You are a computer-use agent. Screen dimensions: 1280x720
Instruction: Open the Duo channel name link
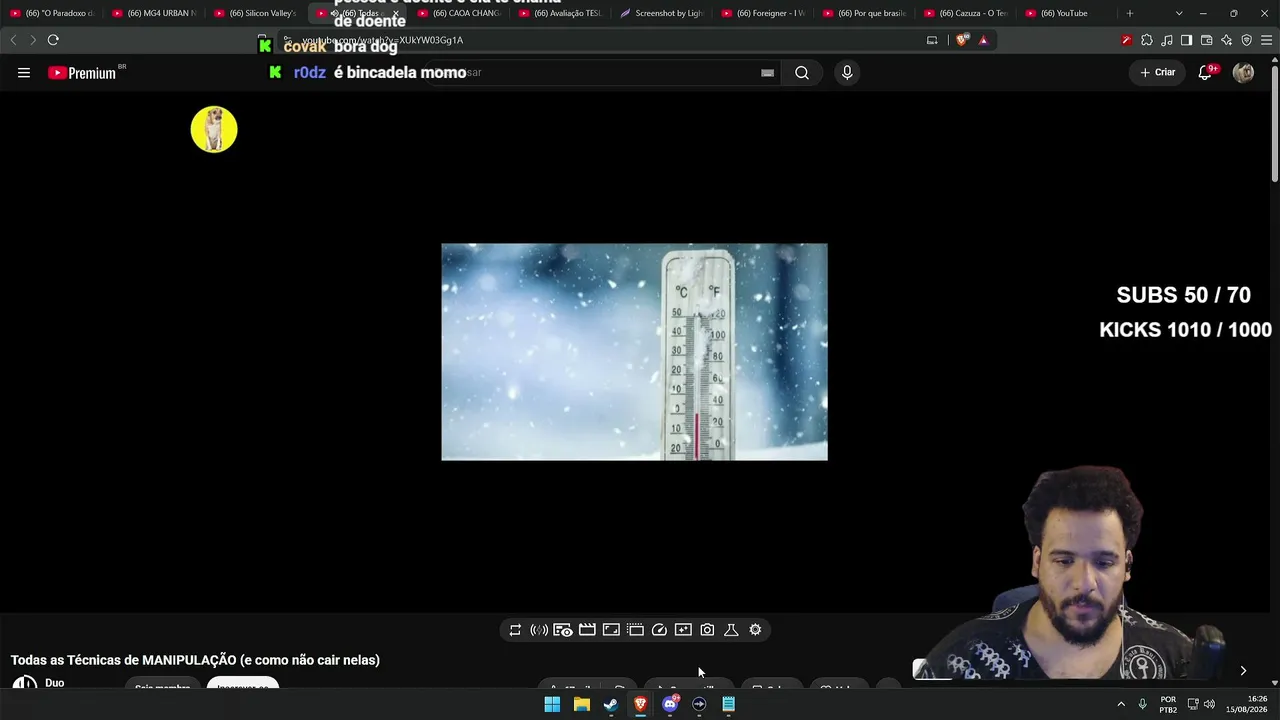[54, 683]
